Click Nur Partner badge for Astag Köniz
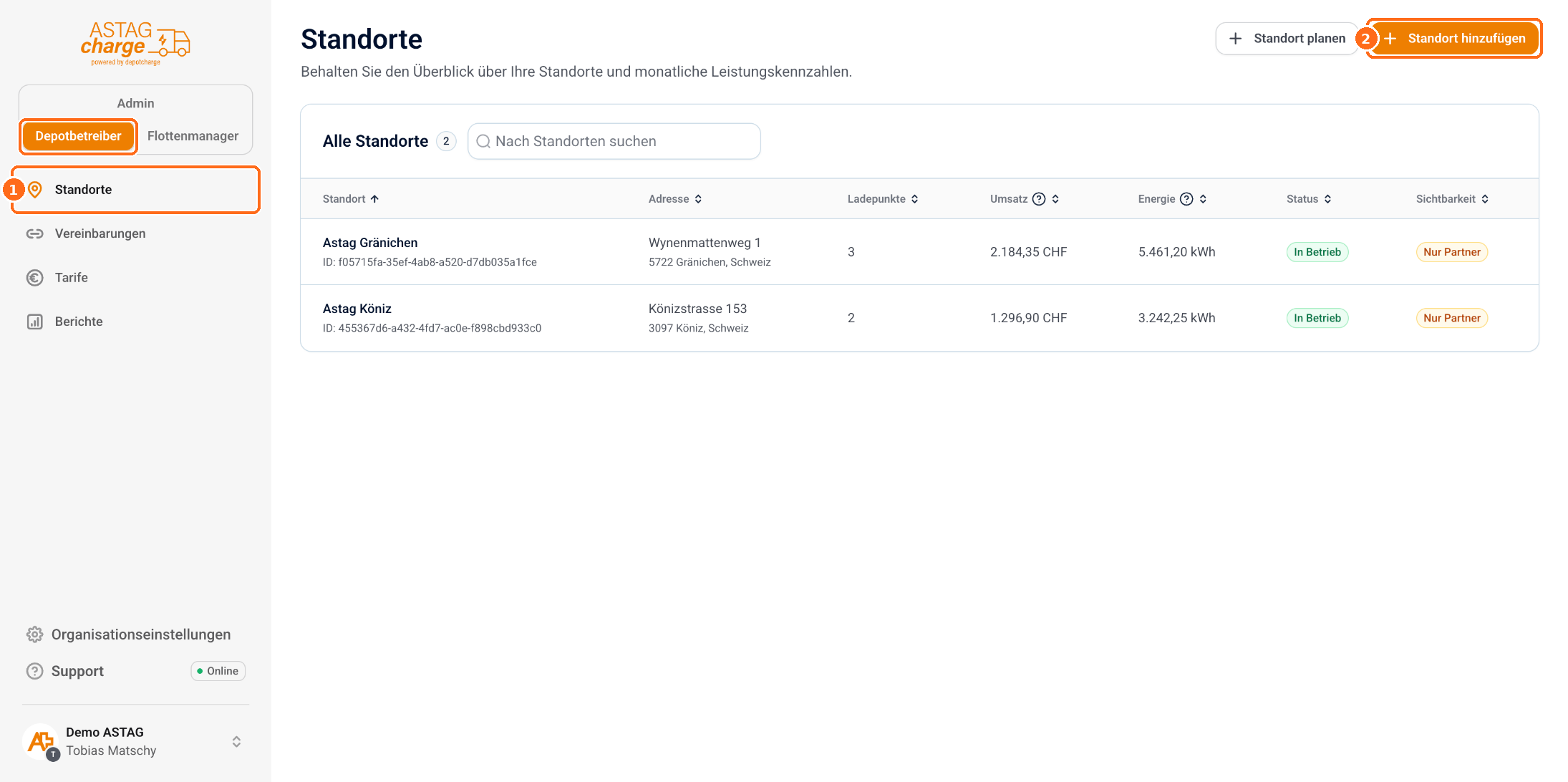The width and height of the screenshot is (1568, 782). pyautogui.click(x=1452, y=318)
